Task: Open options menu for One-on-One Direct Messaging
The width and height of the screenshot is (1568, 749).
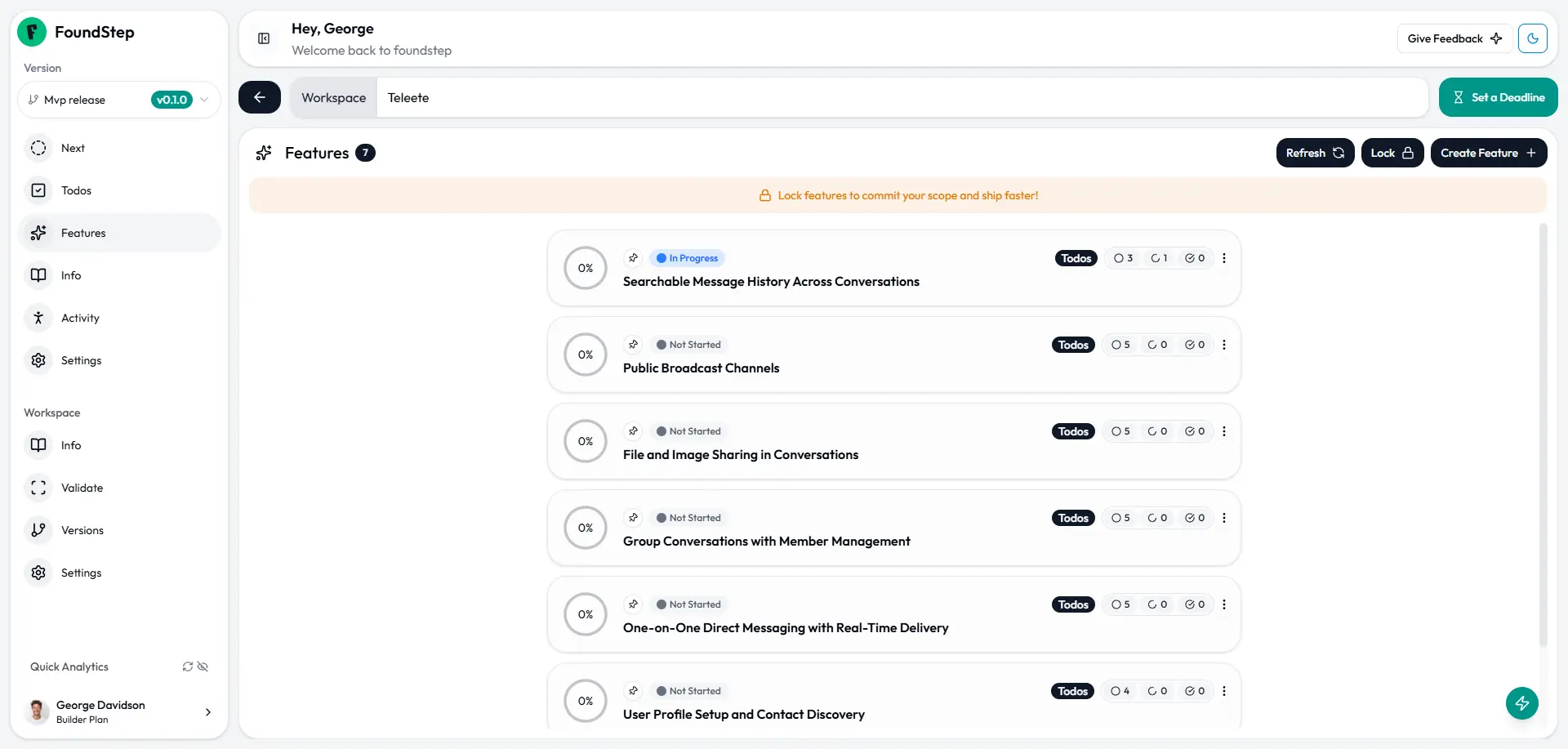Action: [x=1223, y=604]
